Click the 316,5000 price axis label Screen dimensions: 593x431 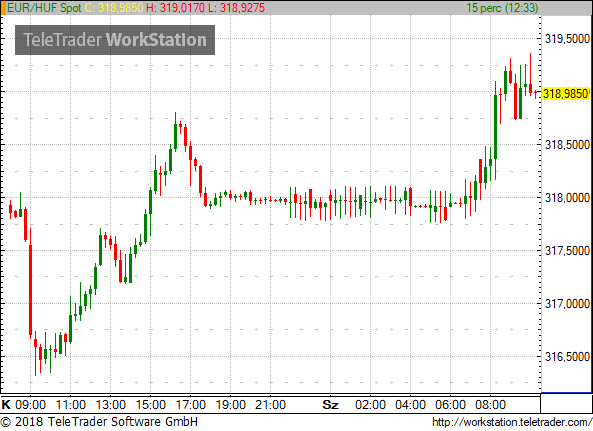pyautogui.click(x=567, y=357)
